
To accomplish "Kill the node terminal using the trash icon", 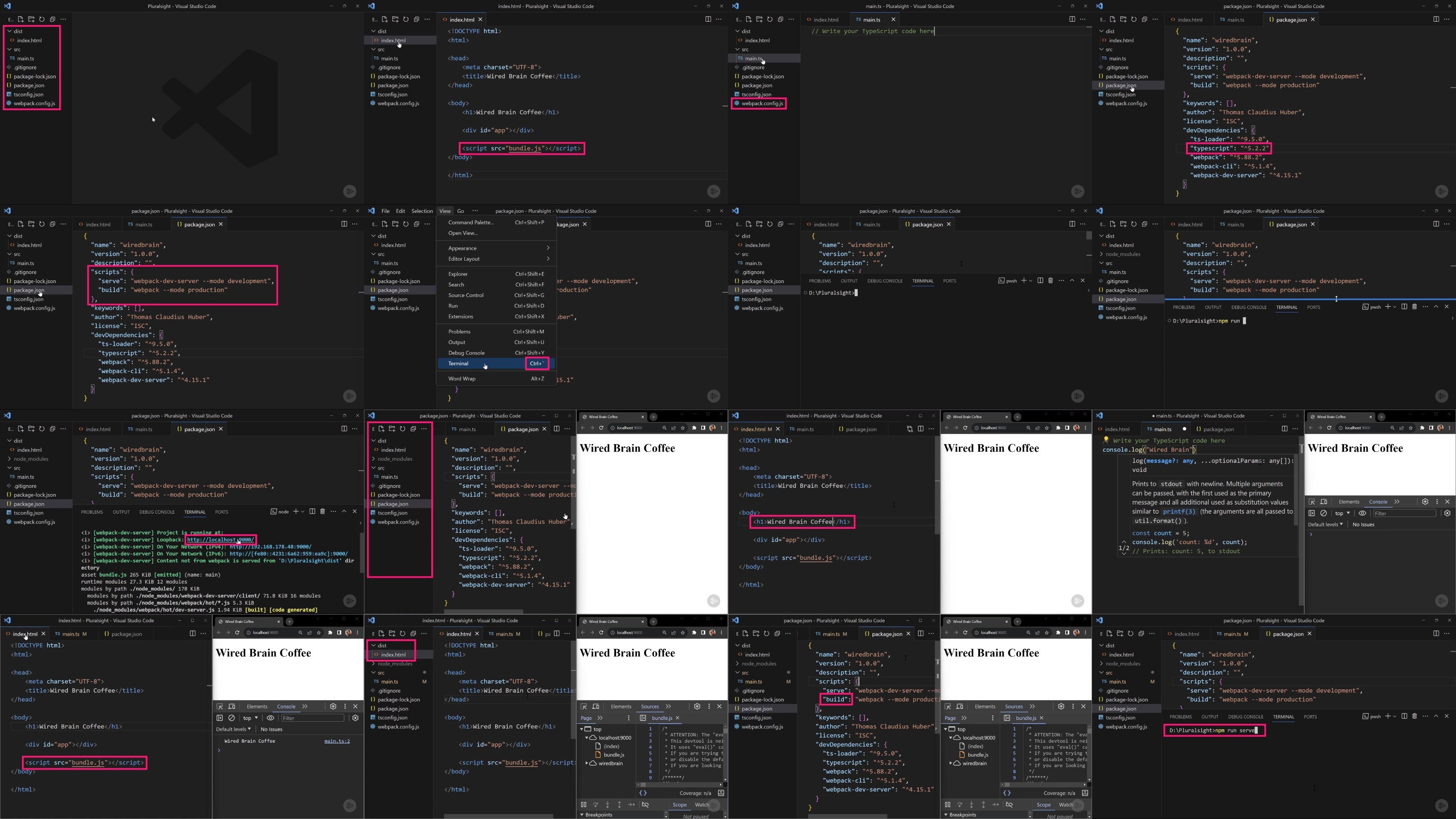I will click(323, 512).
